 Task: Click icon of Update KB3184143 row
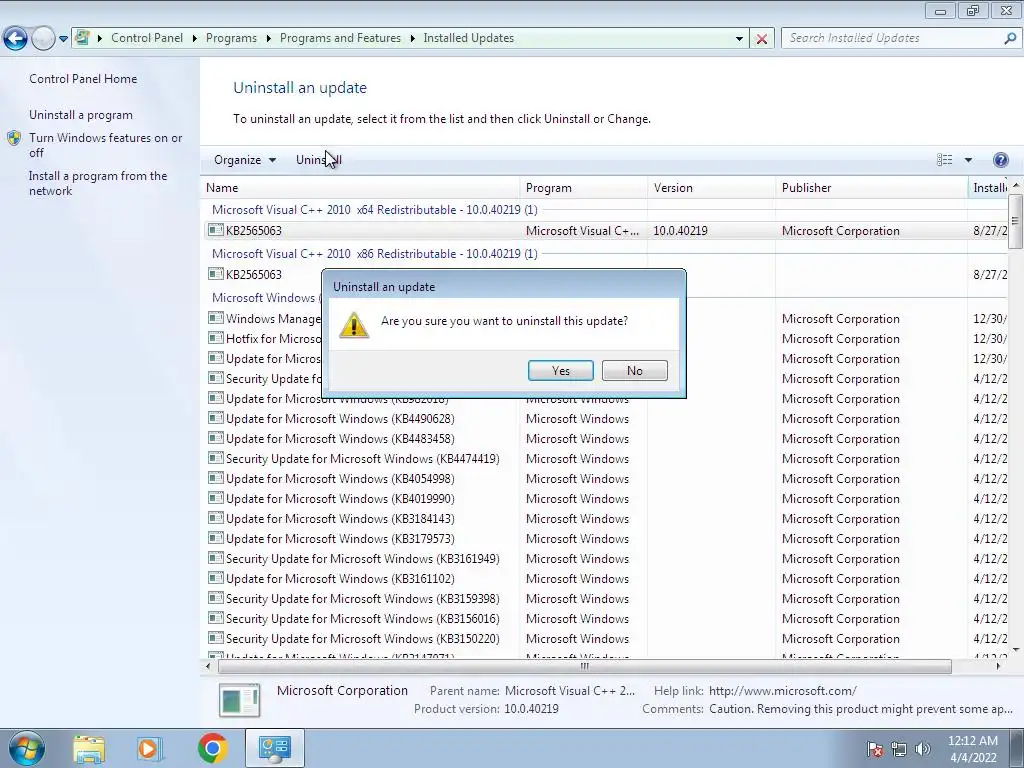(x=216, y=518)
